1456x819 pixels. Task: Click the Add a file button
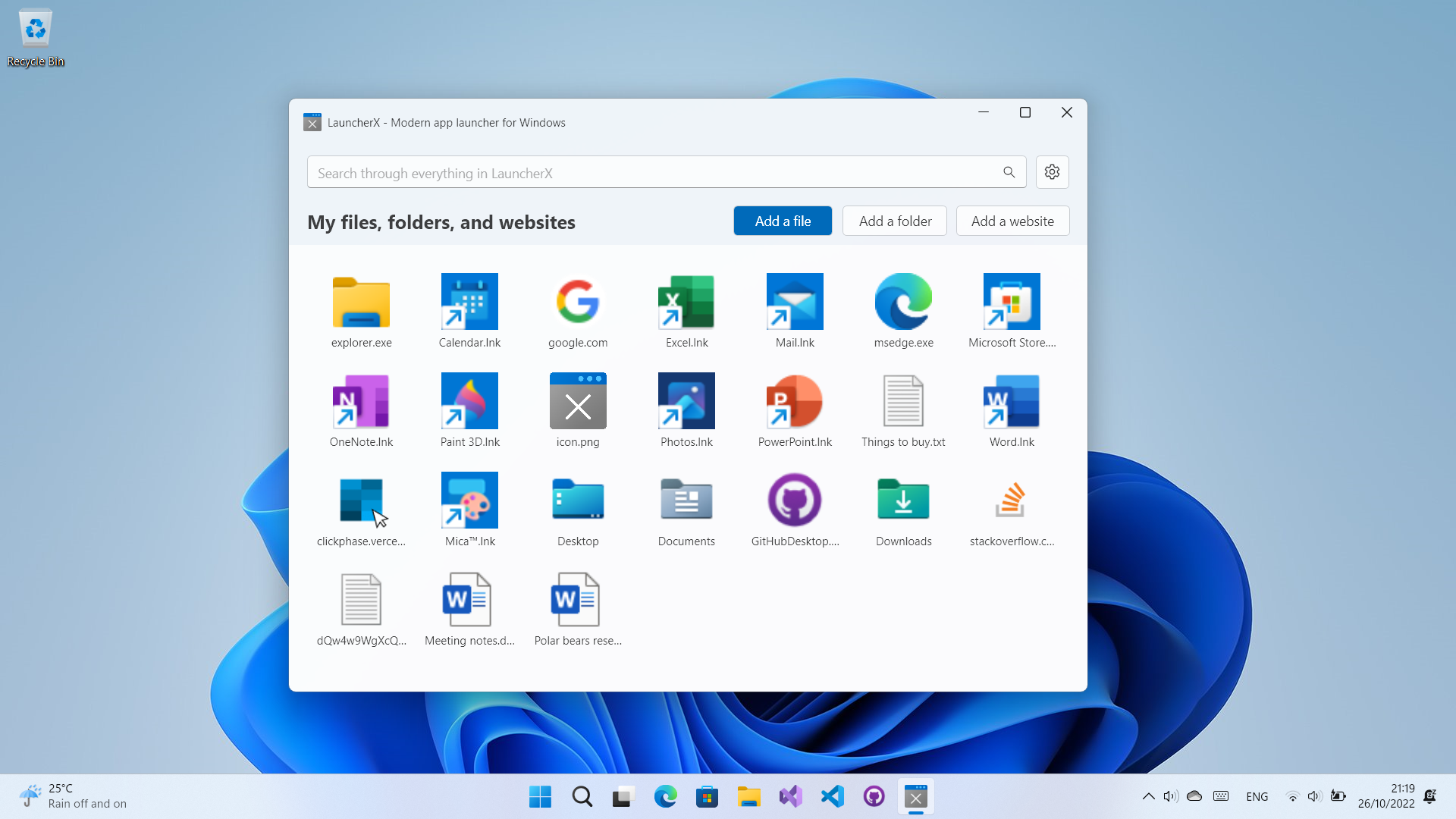(783, 221)
